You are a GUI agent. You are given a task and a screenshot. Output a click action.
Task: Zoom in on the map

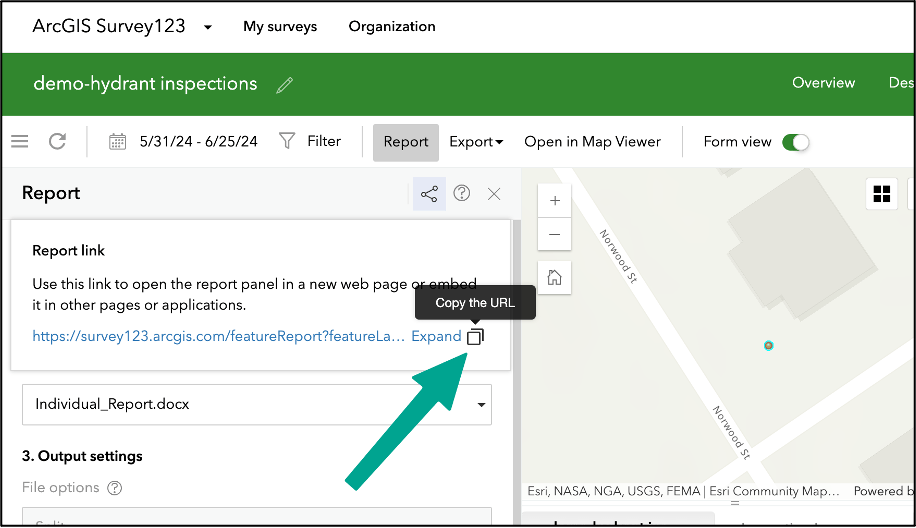point(554,201)
